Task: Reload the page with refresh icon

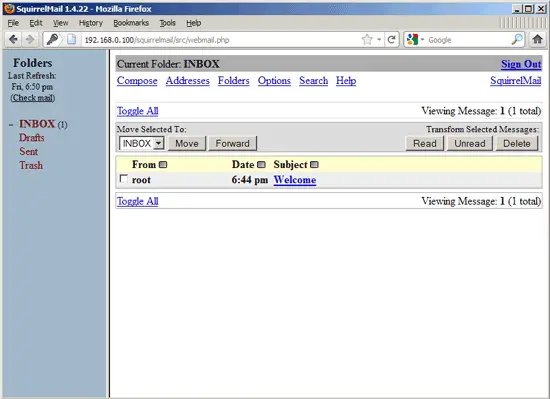Action: [391, 40]
